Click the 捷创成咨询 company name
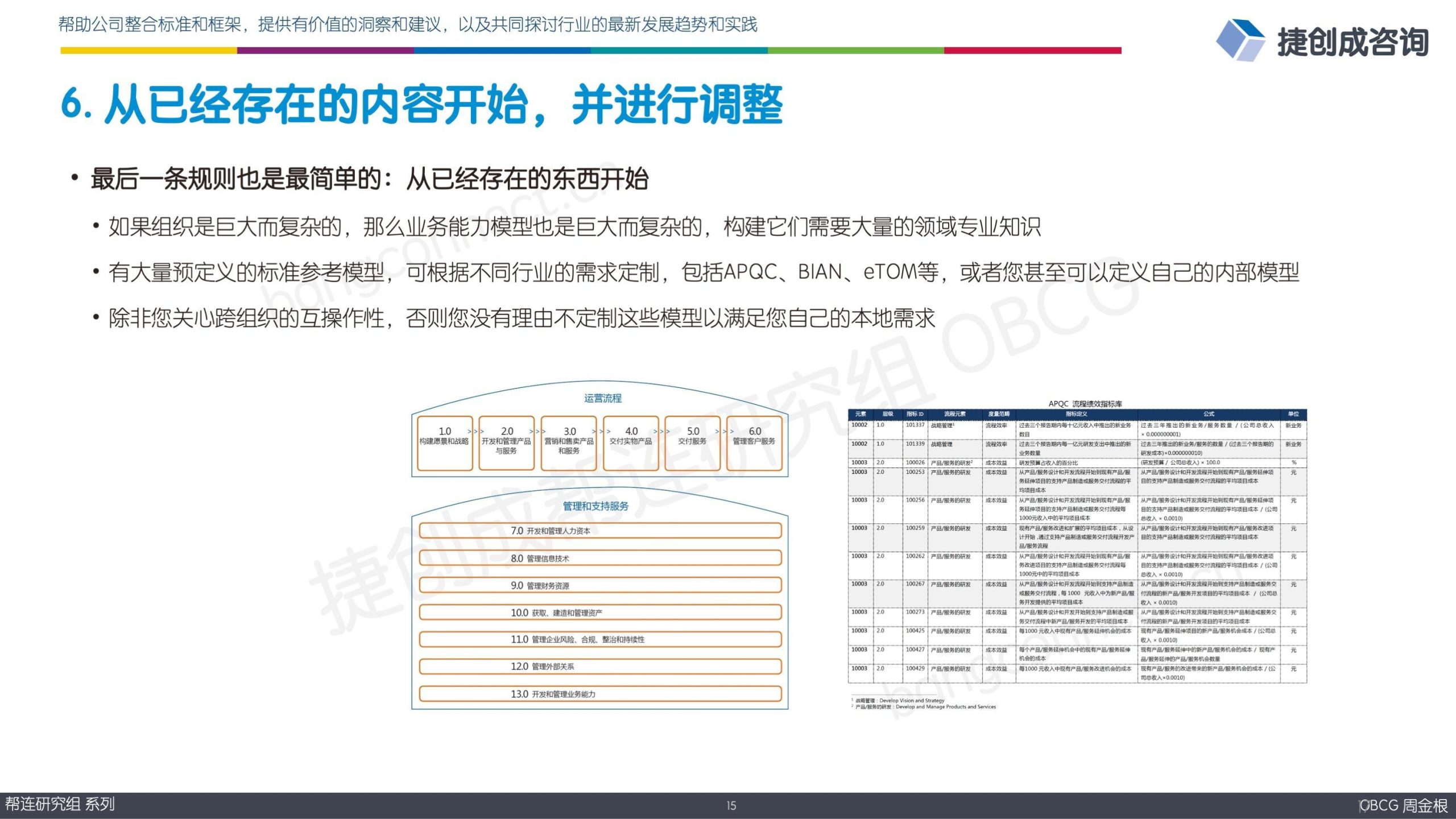 (1353, 42)
